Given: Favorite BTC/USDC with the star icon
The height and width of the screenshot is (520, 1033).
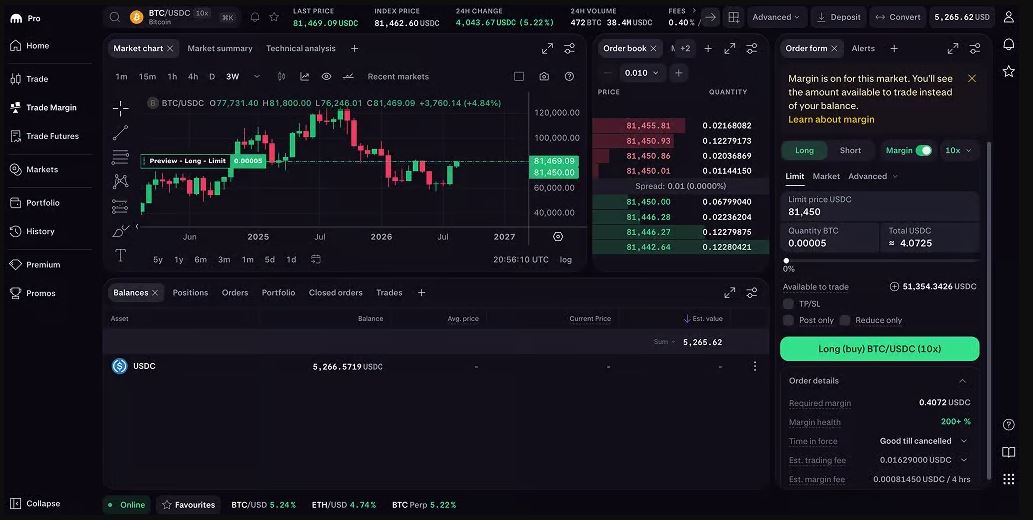Looking at the screenshot, I should pyautogui.click(x=274, y=17).
